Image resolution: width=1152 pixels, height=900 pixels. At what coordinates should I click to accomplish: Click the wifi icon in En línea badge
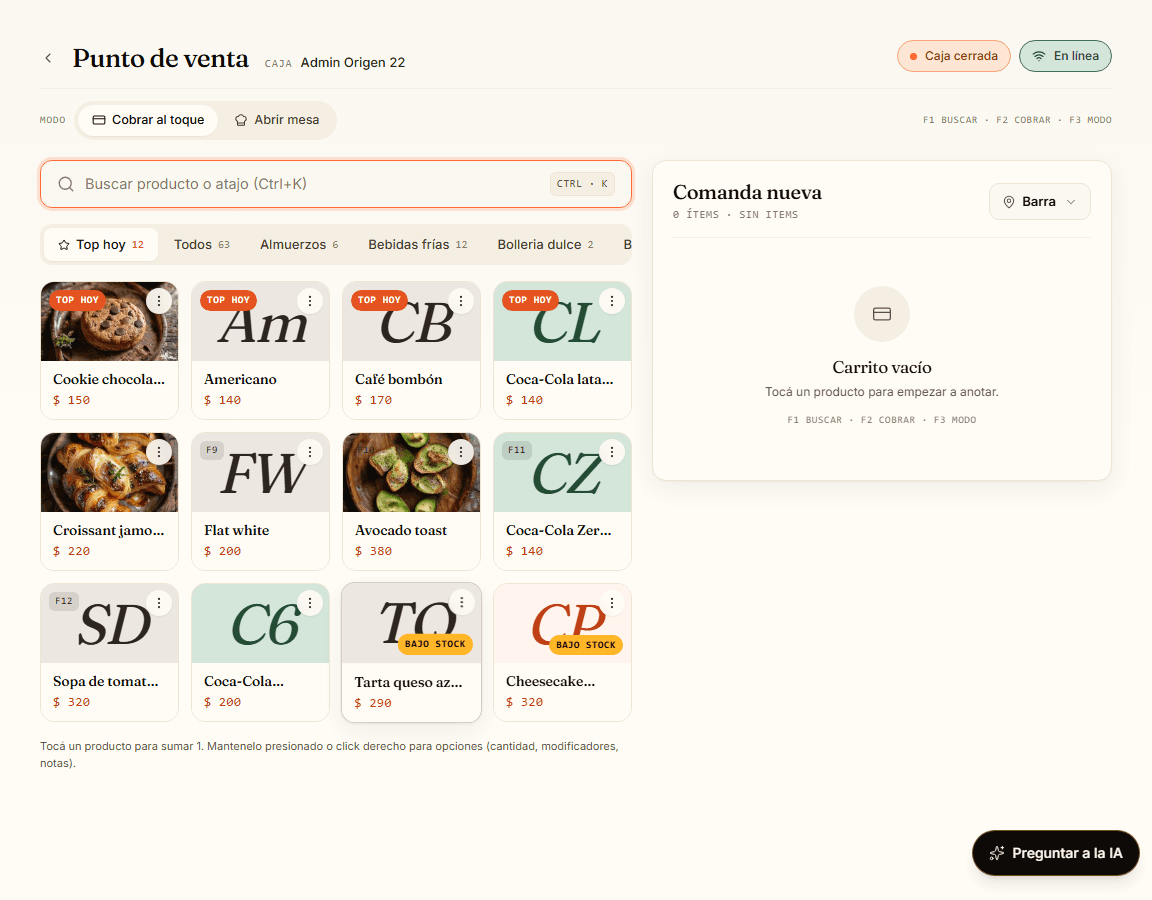[x=1039, y=56]
